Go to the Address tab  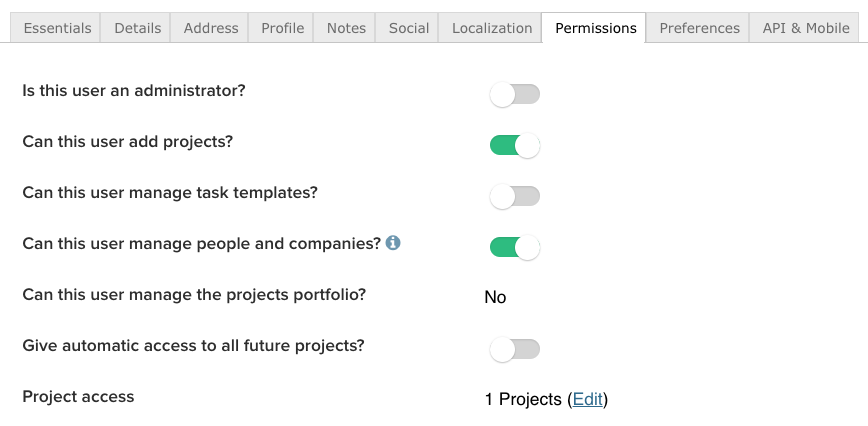tap(211, 28)
